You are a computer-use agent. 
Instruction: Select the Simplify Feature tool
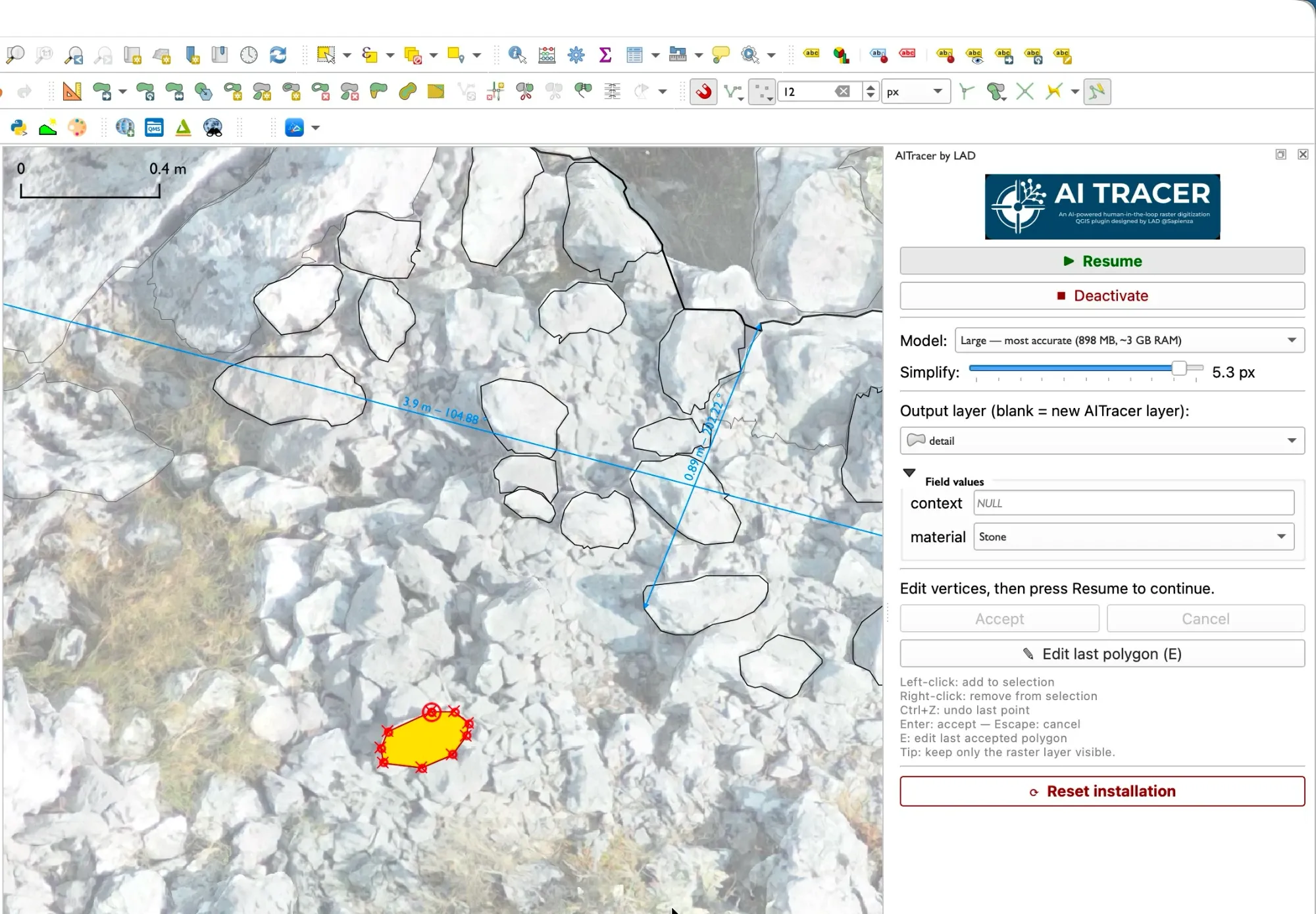(x=204, y=91)
